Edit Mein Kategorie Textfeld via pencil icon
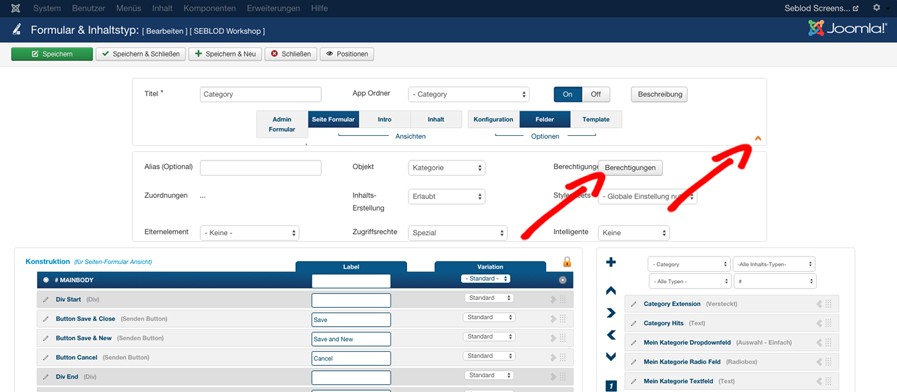The height and width of the screenshot is (392, 897). (x=633, y=381)
